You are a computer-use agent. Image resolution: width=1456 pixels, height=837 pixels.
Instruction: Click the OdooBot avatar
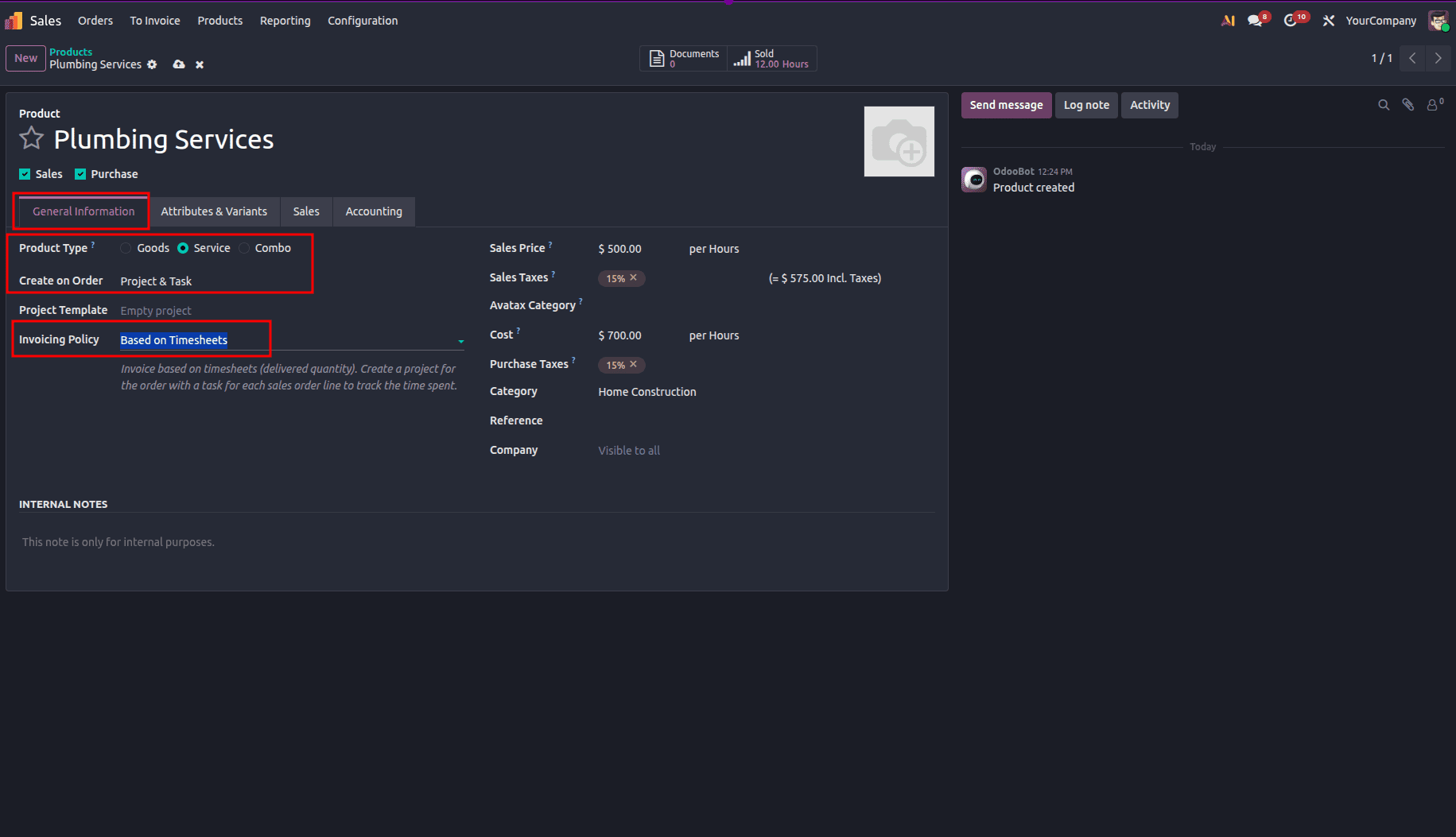pos(974,180)
